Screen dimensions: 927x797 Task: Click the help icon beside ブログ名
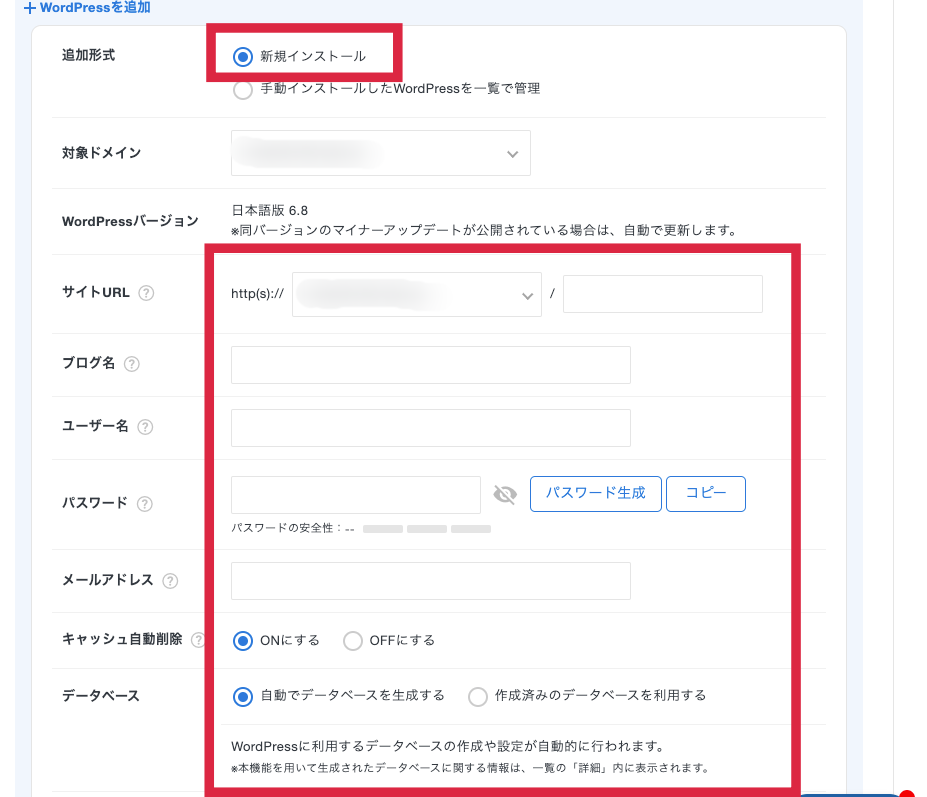(x=131, y=365)
